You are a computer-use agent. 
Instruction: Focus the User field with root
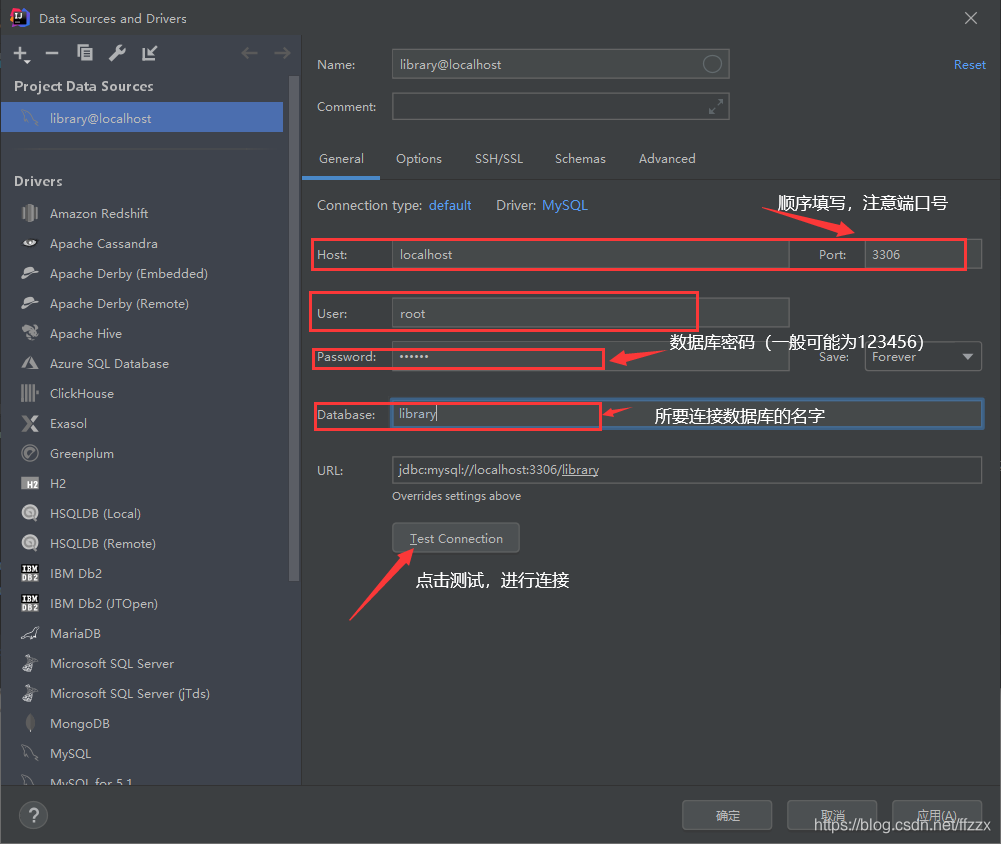point(591,313)
